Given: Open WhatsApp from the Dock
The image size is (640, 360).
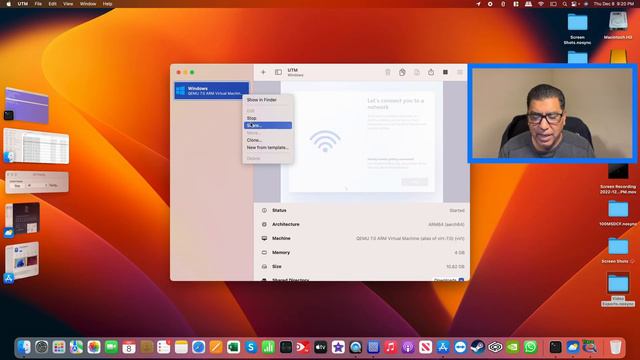Looking at the screenshot, I should click(530, 347).
